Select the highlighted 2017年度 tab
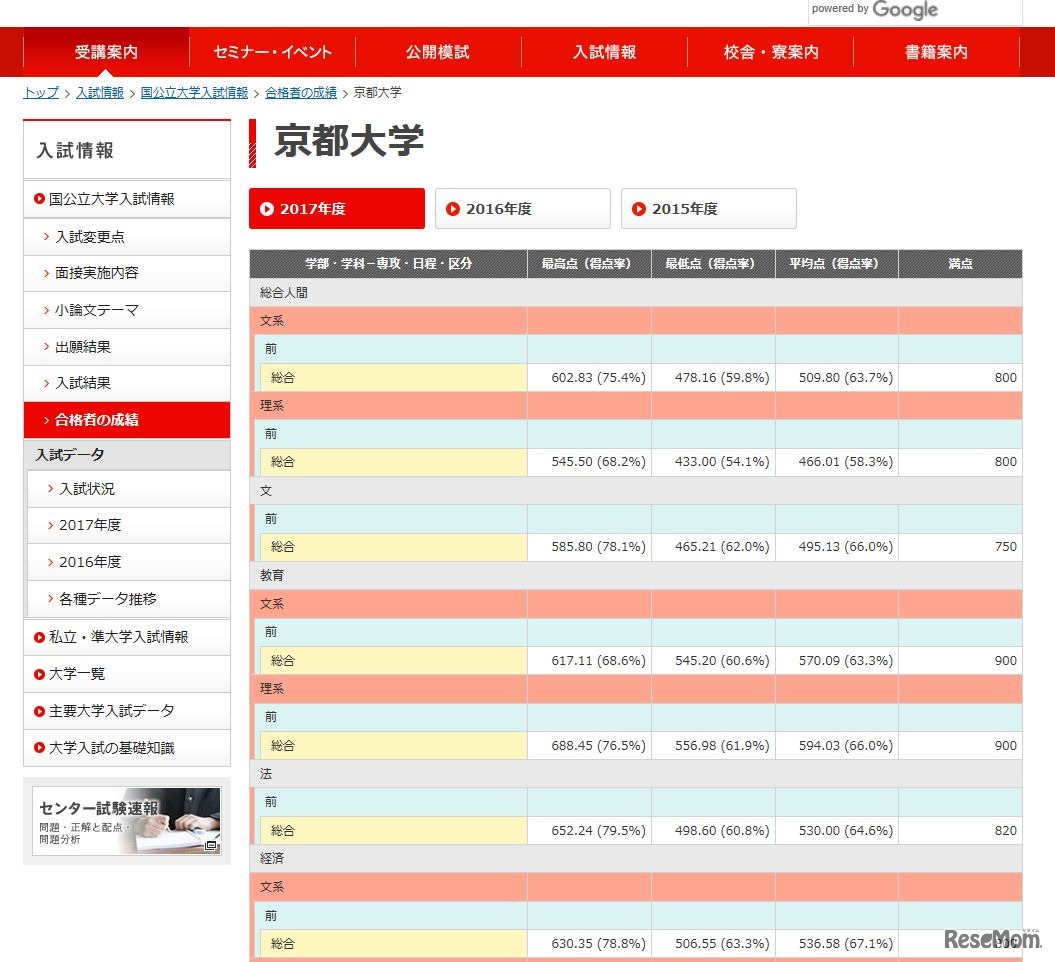This screenshot has height=962, width=1055. 336,208
